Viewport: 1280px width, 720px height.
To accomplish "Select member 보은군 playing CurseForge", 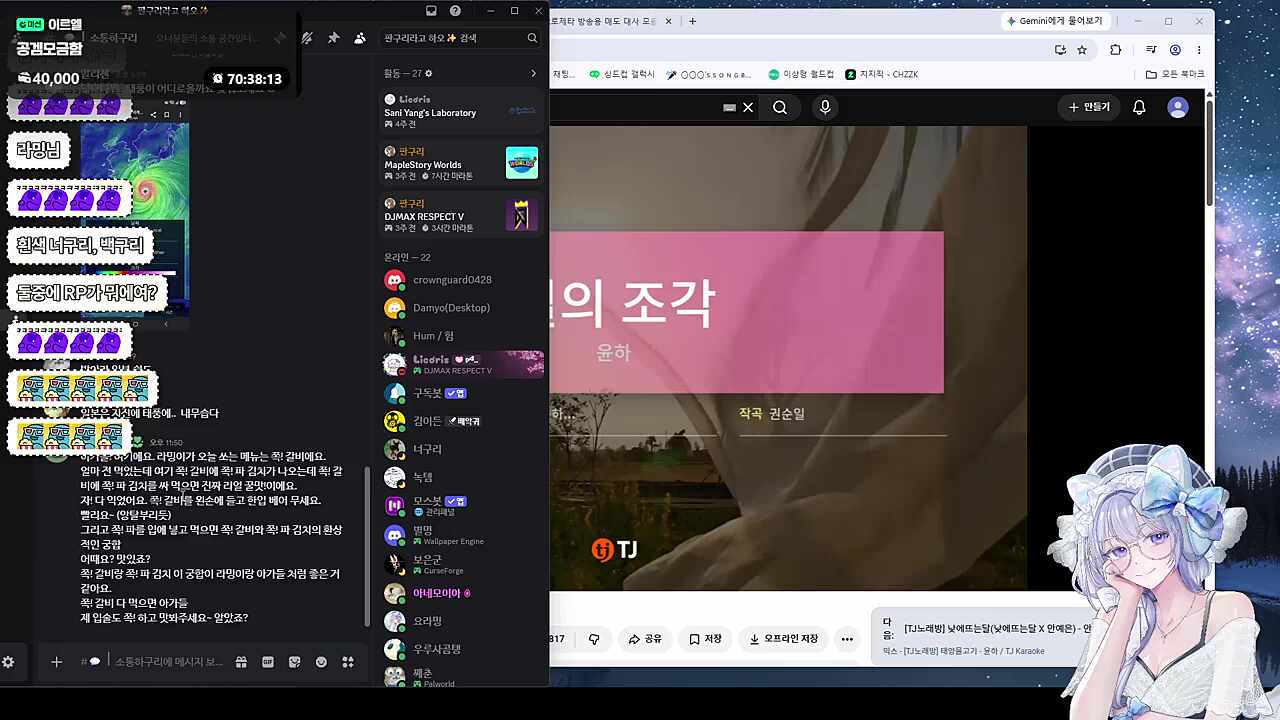I will (461, 564).
